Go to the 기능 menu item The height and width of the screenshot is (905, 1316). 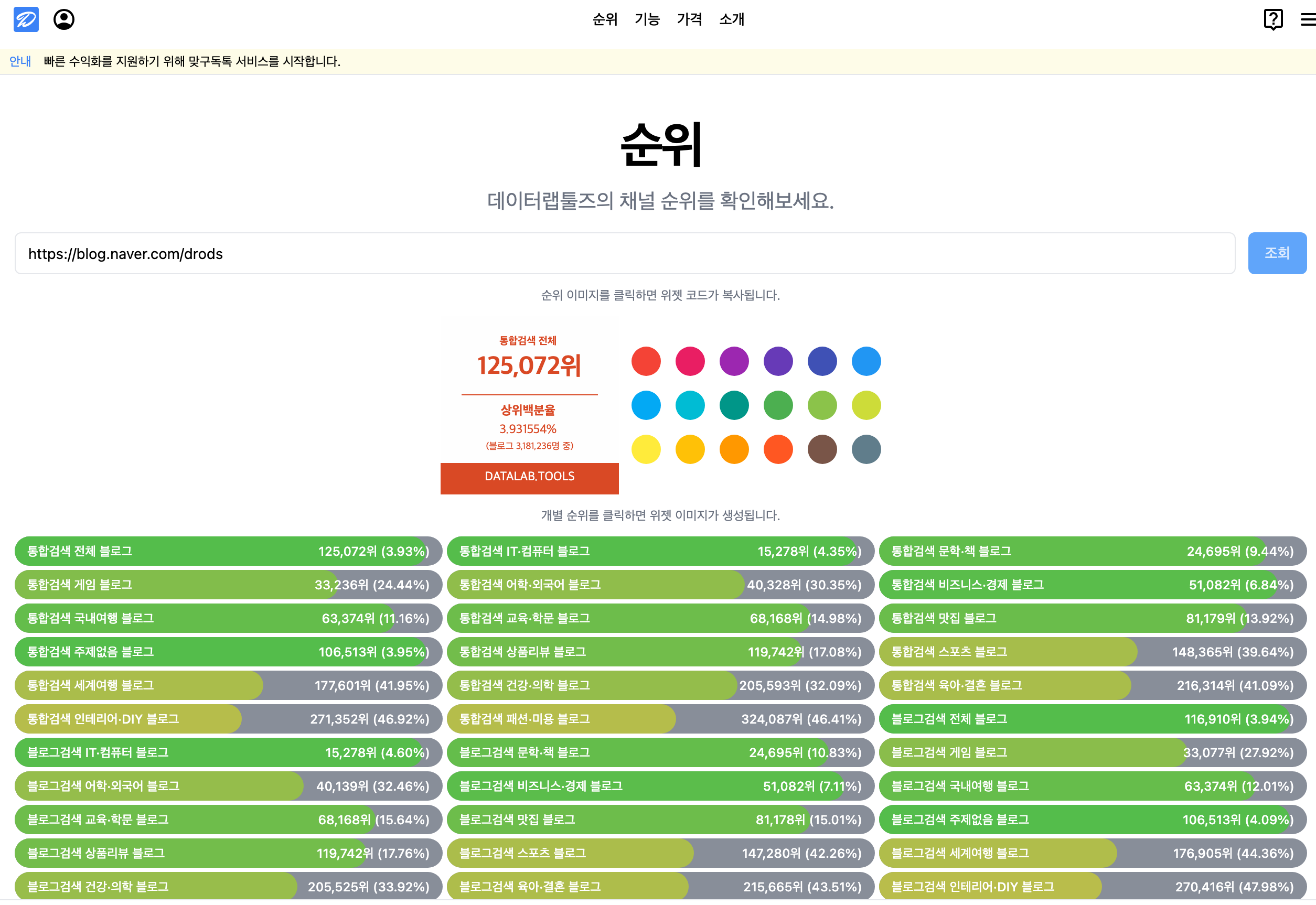click(x=647, y=19)
